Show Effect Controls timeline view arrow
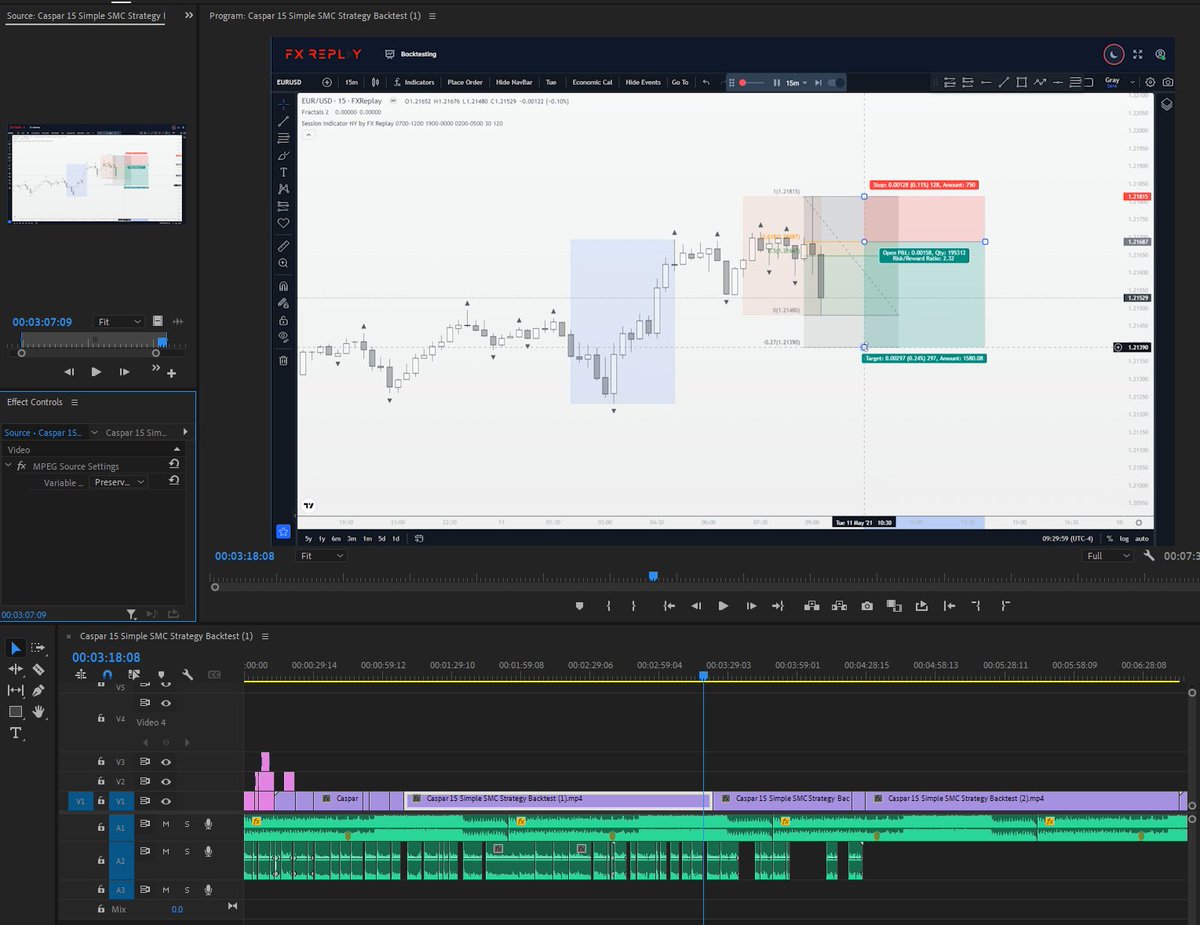 184,433
